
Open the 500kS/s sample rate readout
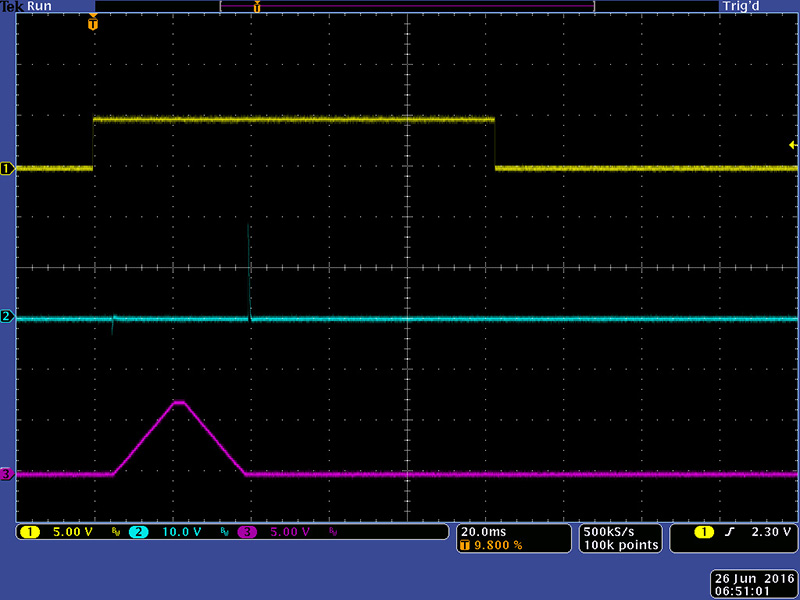click(x=610, y=531)
